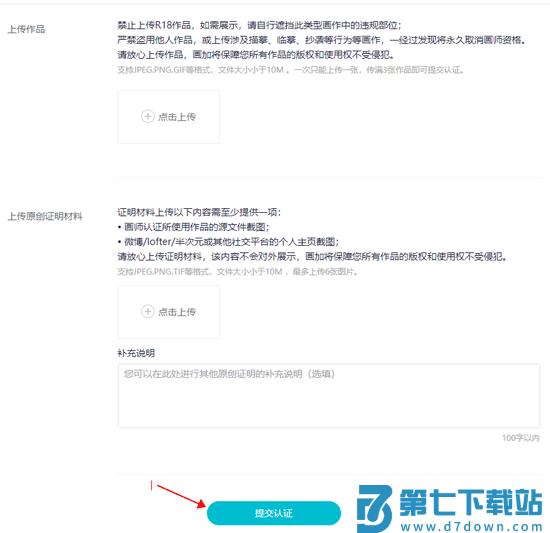Click the bullet mentioning 微博/lofter/半次元
Screen dimensions: 550x533
228,242
